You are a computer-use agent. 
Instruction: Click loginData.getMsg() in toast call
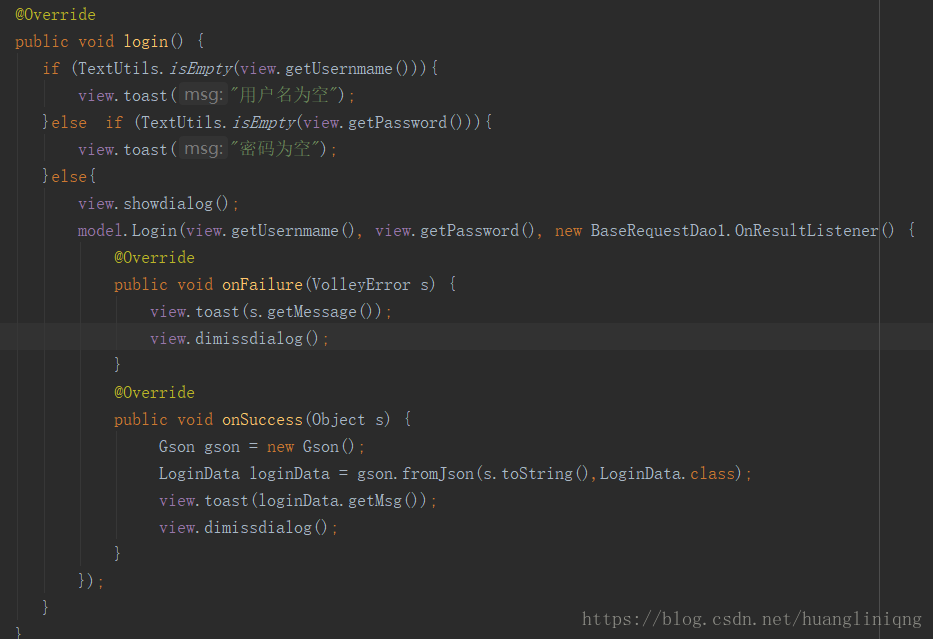coord(339,501)
